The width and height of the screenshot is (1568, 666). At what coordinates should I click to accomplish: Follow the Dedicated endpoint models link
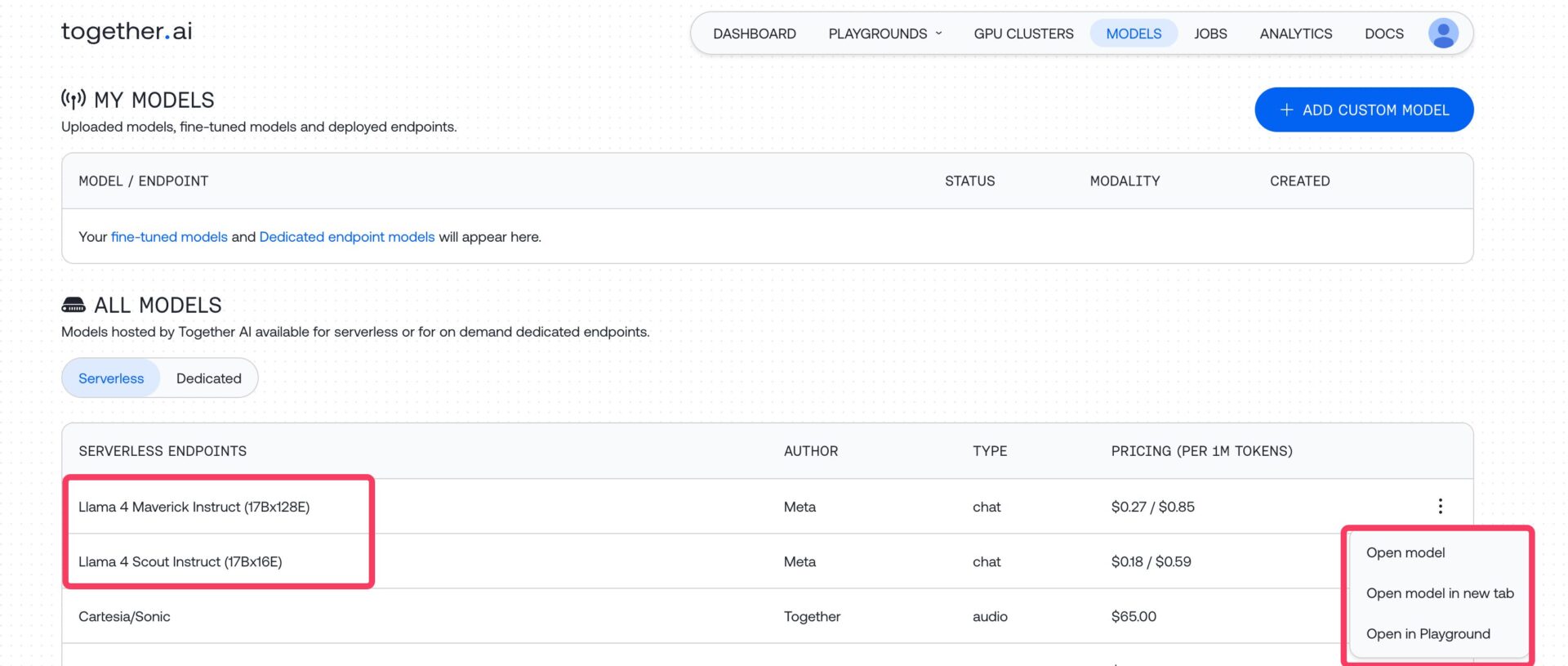[x=346, y=237]
